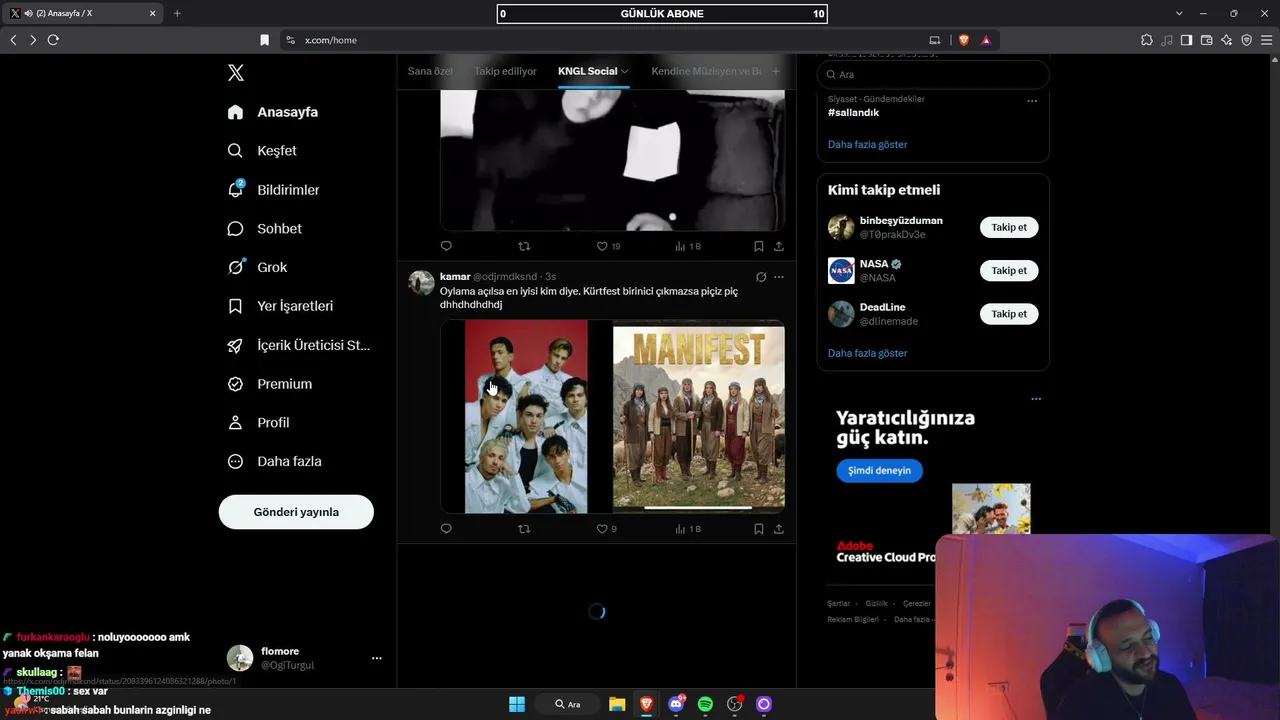Open Yer İşaretleri bookmarks
This screenshot has height=720, width=1280.
[280, 306]
